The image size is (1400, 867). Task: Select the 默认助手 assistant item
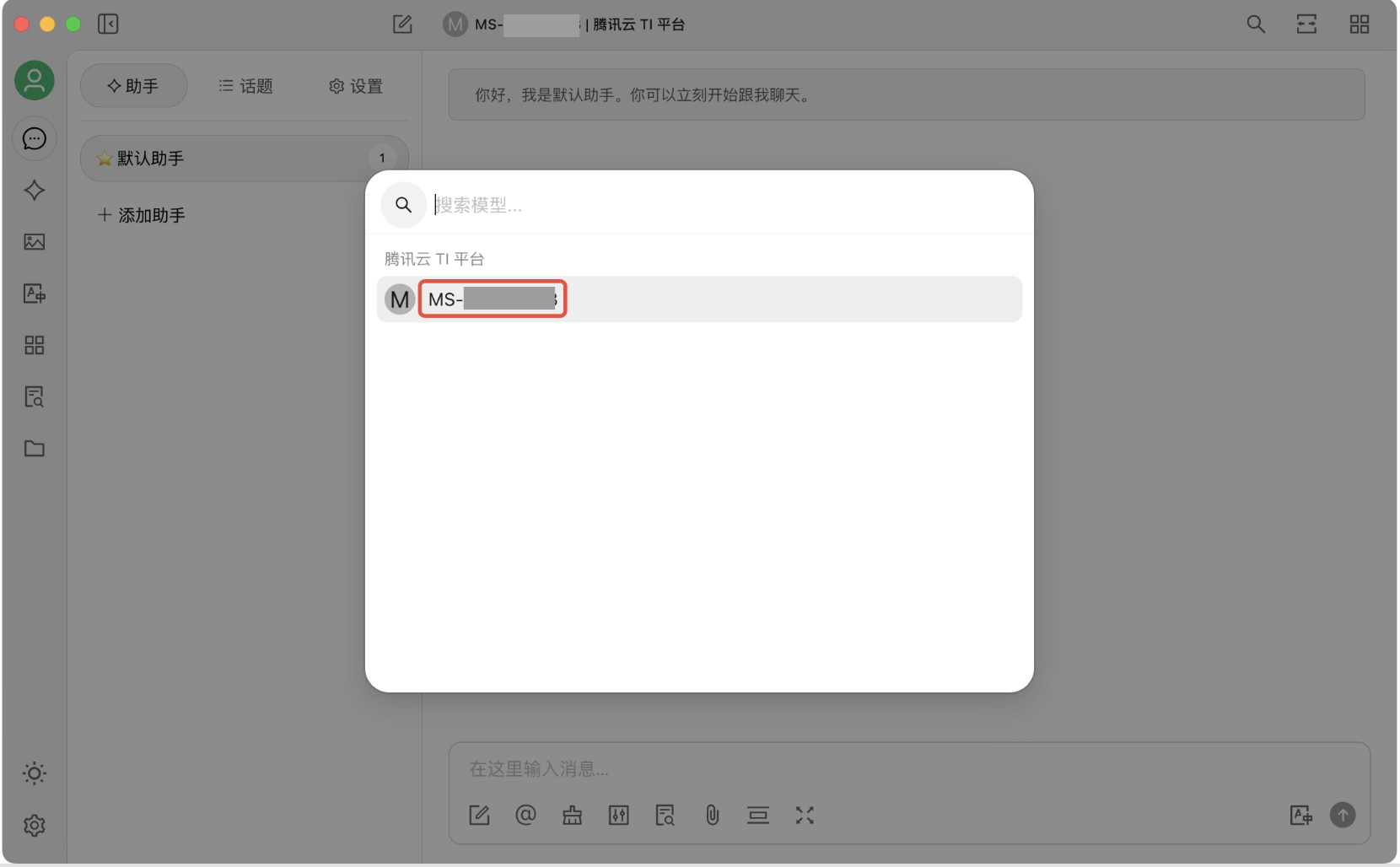[x=245, y=159]
